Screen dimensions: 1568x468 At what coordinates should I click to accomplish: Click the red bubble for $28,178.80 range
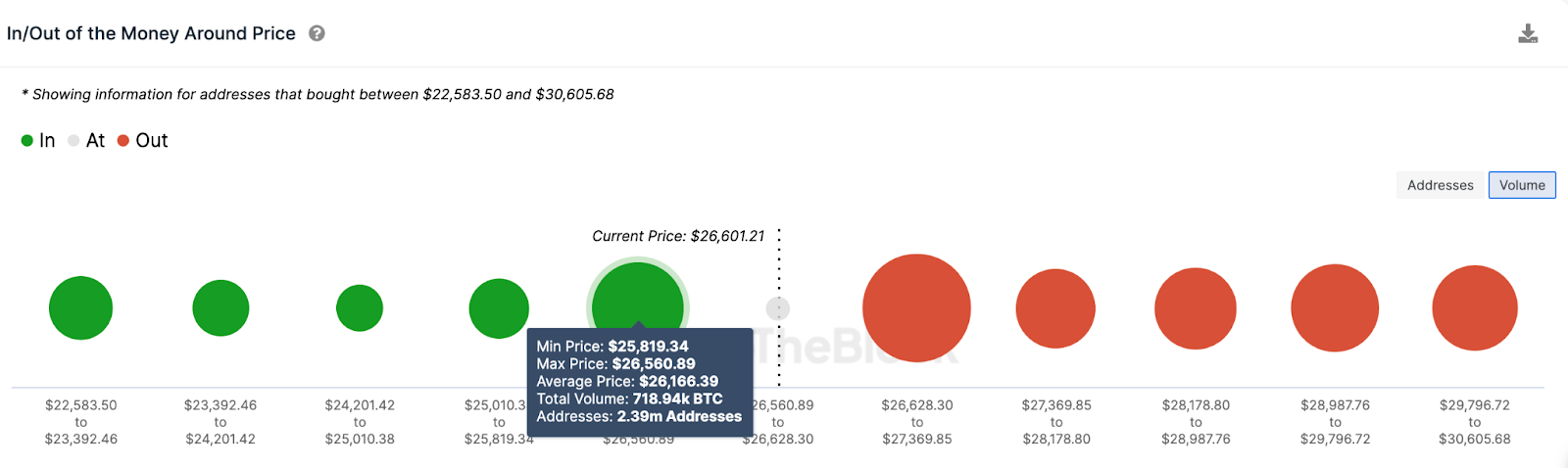[1196, 308]
